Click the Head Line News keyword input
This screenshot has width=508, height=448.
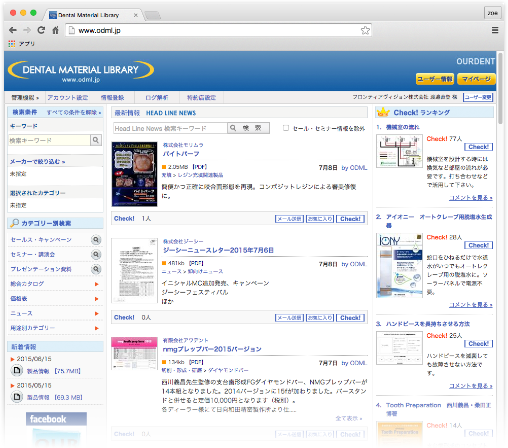tap(170, 128)
